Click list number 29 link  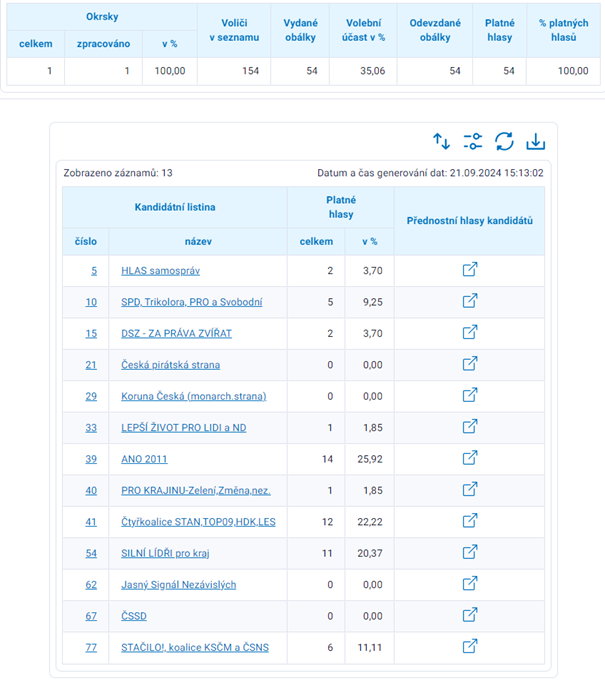tap(91, 396)
